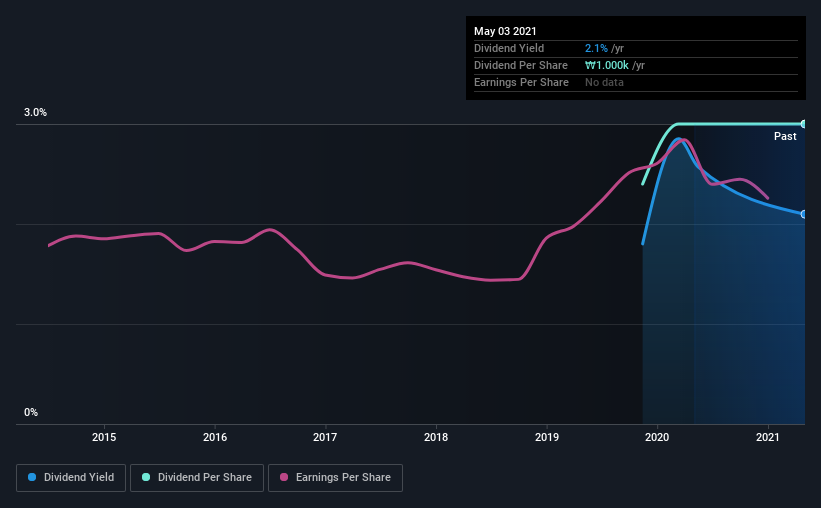Image resolution: width=821 pixels, height=508 pixels.
Task: Select the 2015 label on the x-axis
Action: click(x=104, y=437)
